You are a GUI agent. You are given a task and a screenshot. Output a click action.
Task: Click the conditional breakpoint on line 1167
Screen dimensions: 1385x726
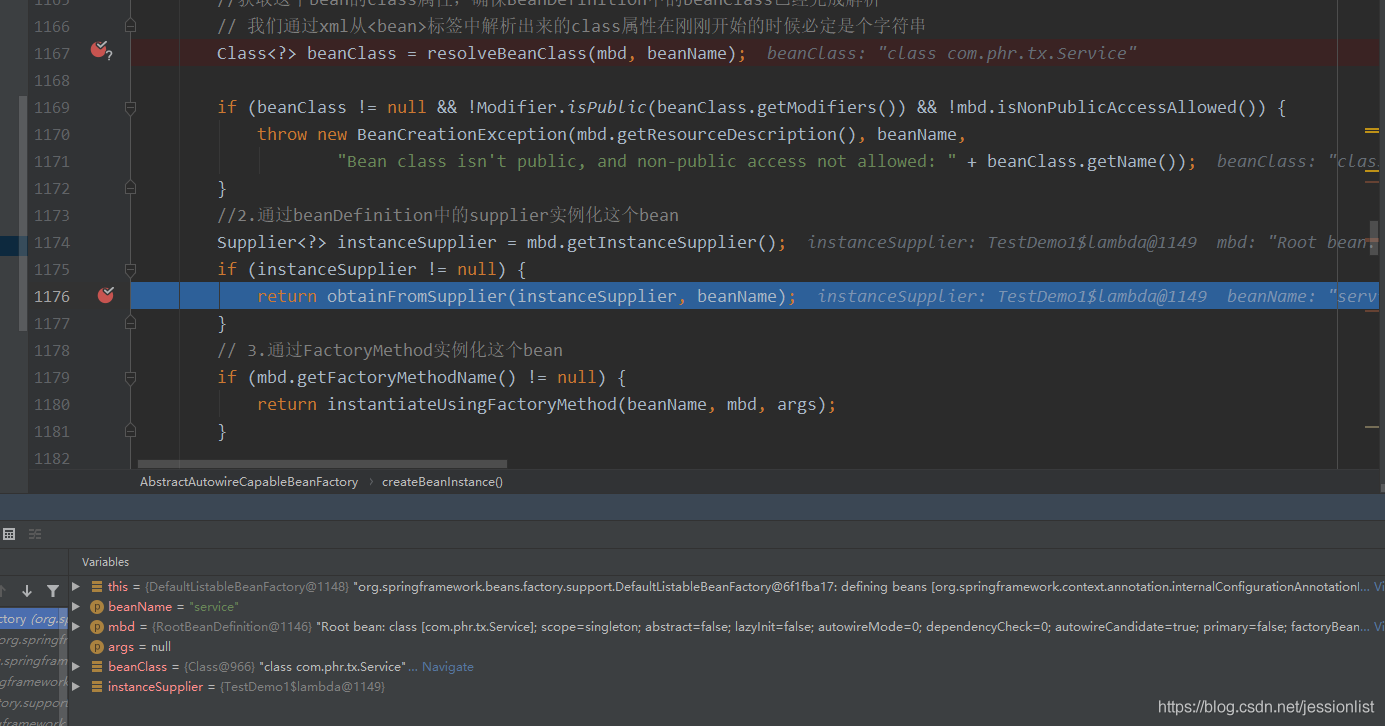99,49
